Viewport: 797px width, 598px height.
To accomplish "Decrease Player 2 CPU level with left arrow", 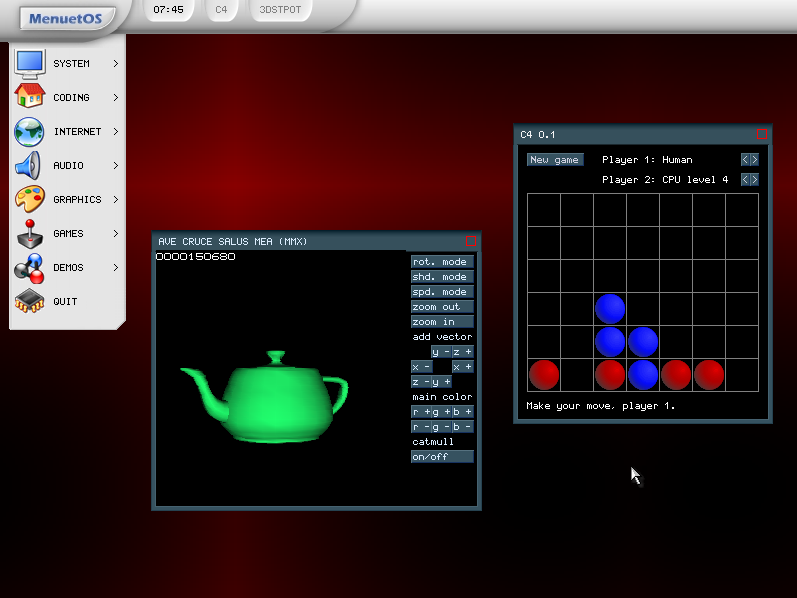I will pos(745,180).
